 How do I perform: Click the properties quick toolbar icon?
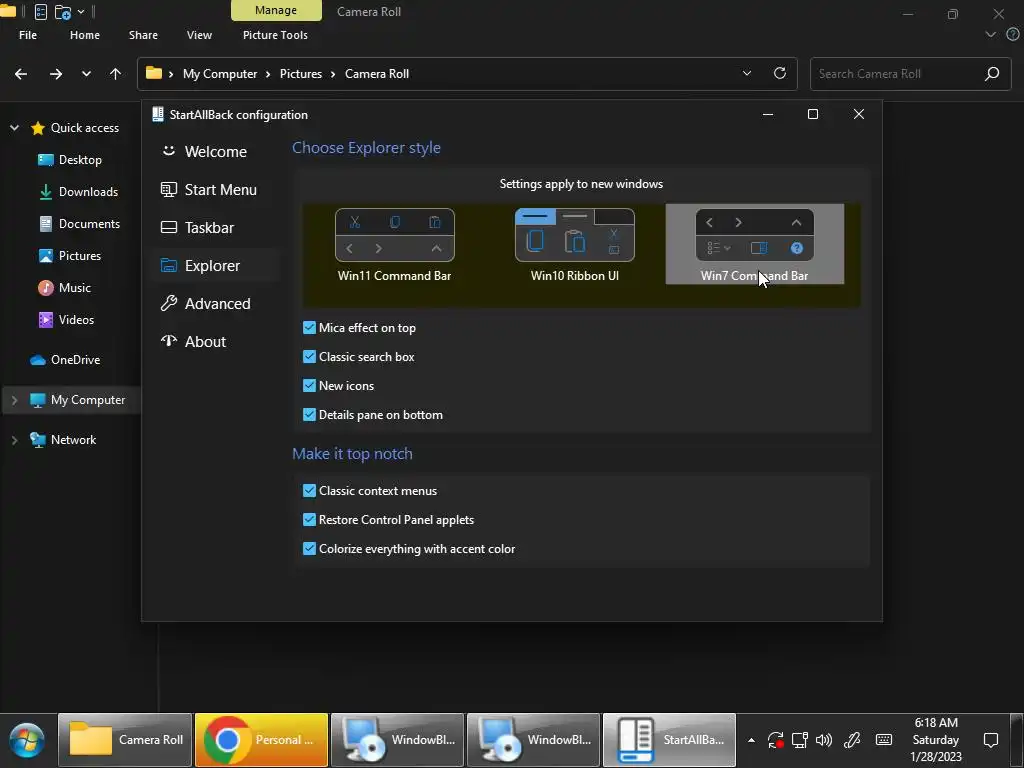(40, 11)
